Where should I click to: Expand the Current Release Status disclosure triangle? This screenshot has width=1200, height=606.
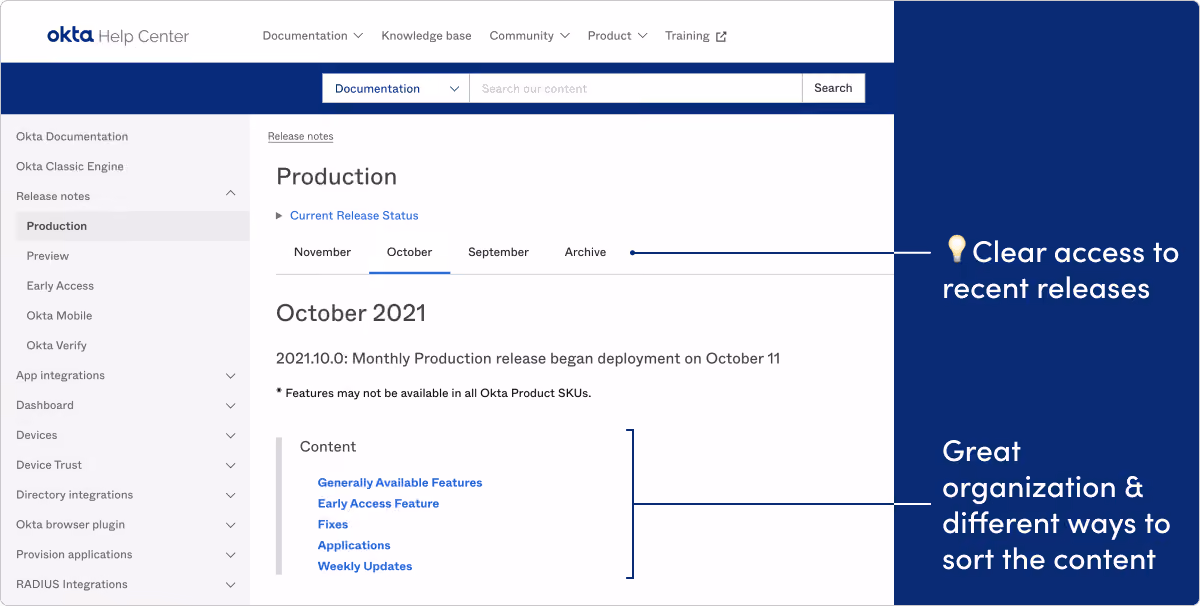point(279,216)
